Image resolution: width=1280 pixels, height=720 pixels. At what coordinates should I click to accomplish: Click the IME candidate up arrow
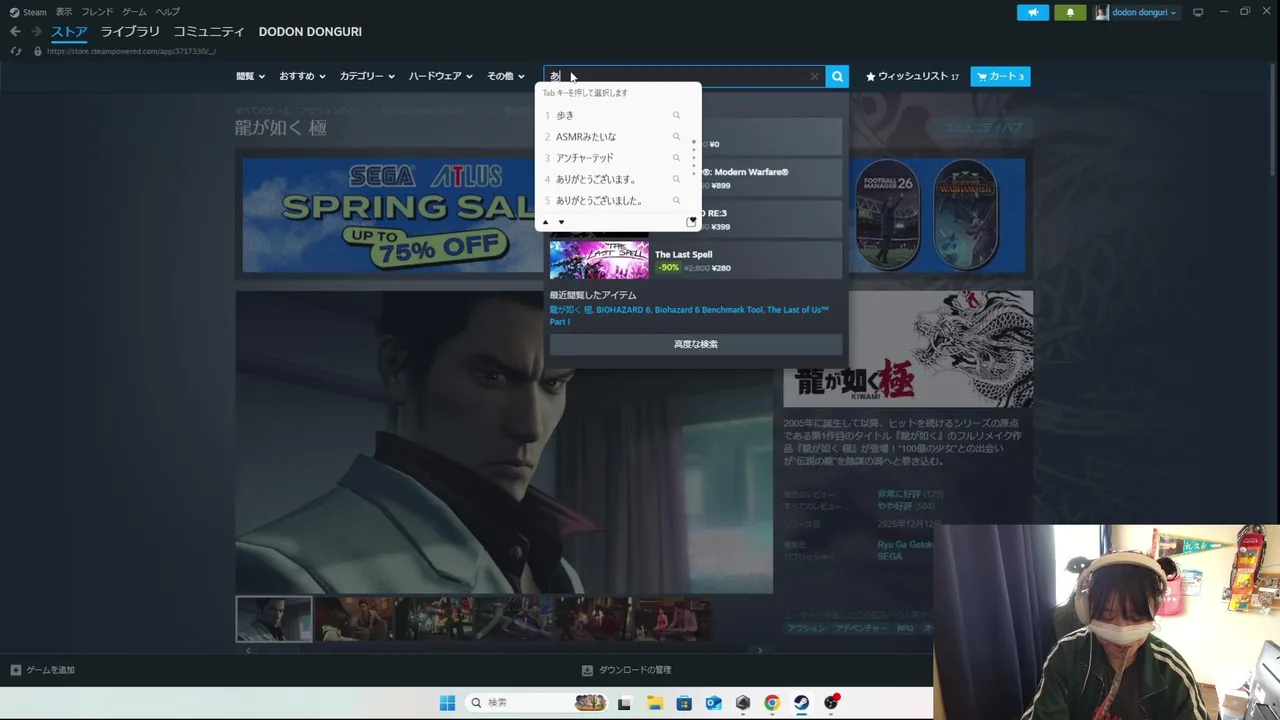click(x=545, y=222)
